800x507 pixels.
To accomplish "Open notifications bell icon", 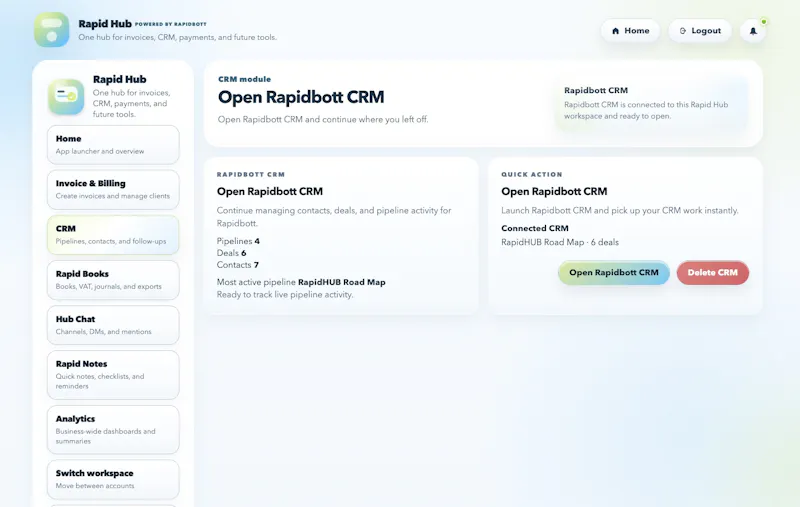I will click(753, 31).
